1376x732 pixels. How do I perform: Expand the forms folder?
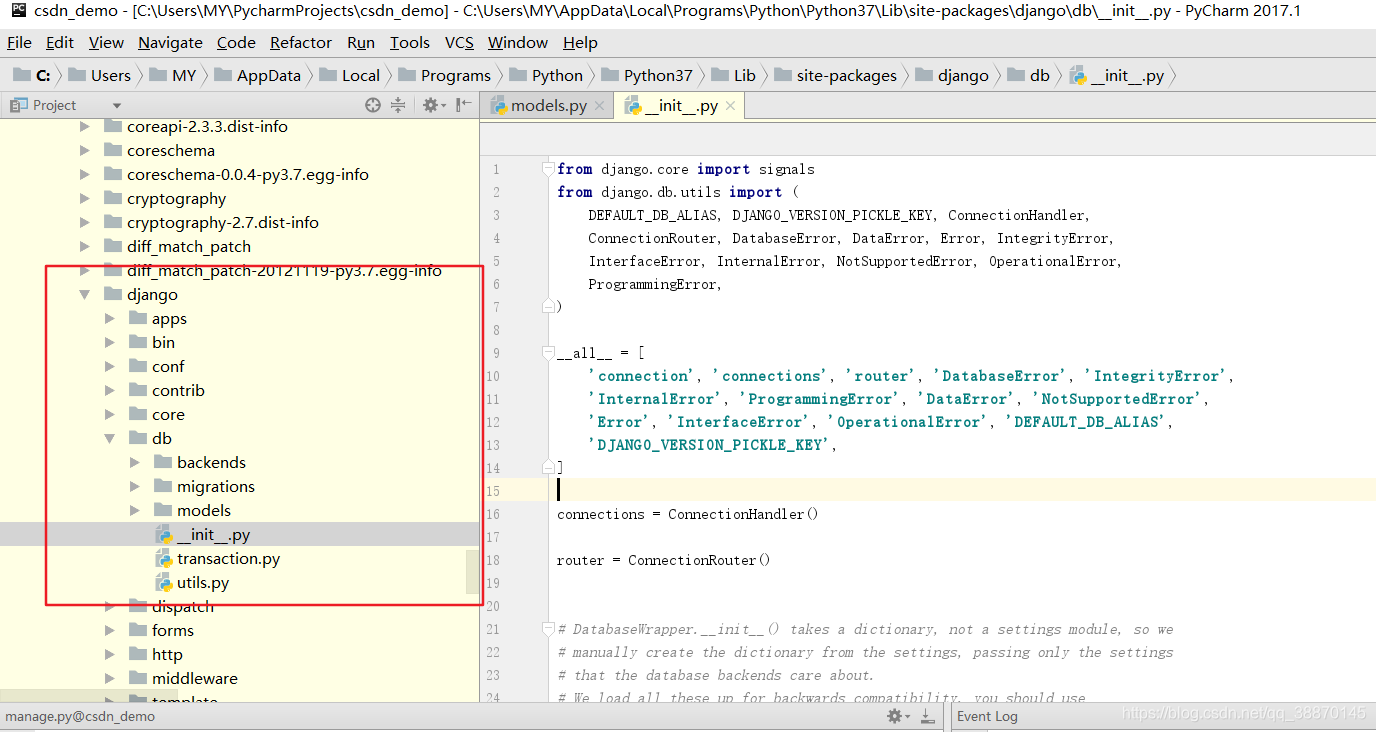(110, 631)
